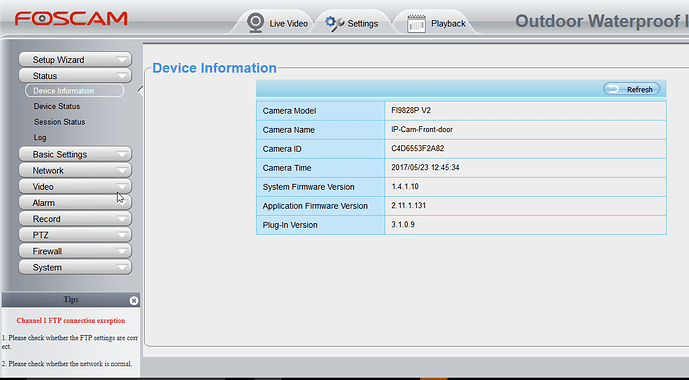Open Session Status page

[x=59, y=122]
